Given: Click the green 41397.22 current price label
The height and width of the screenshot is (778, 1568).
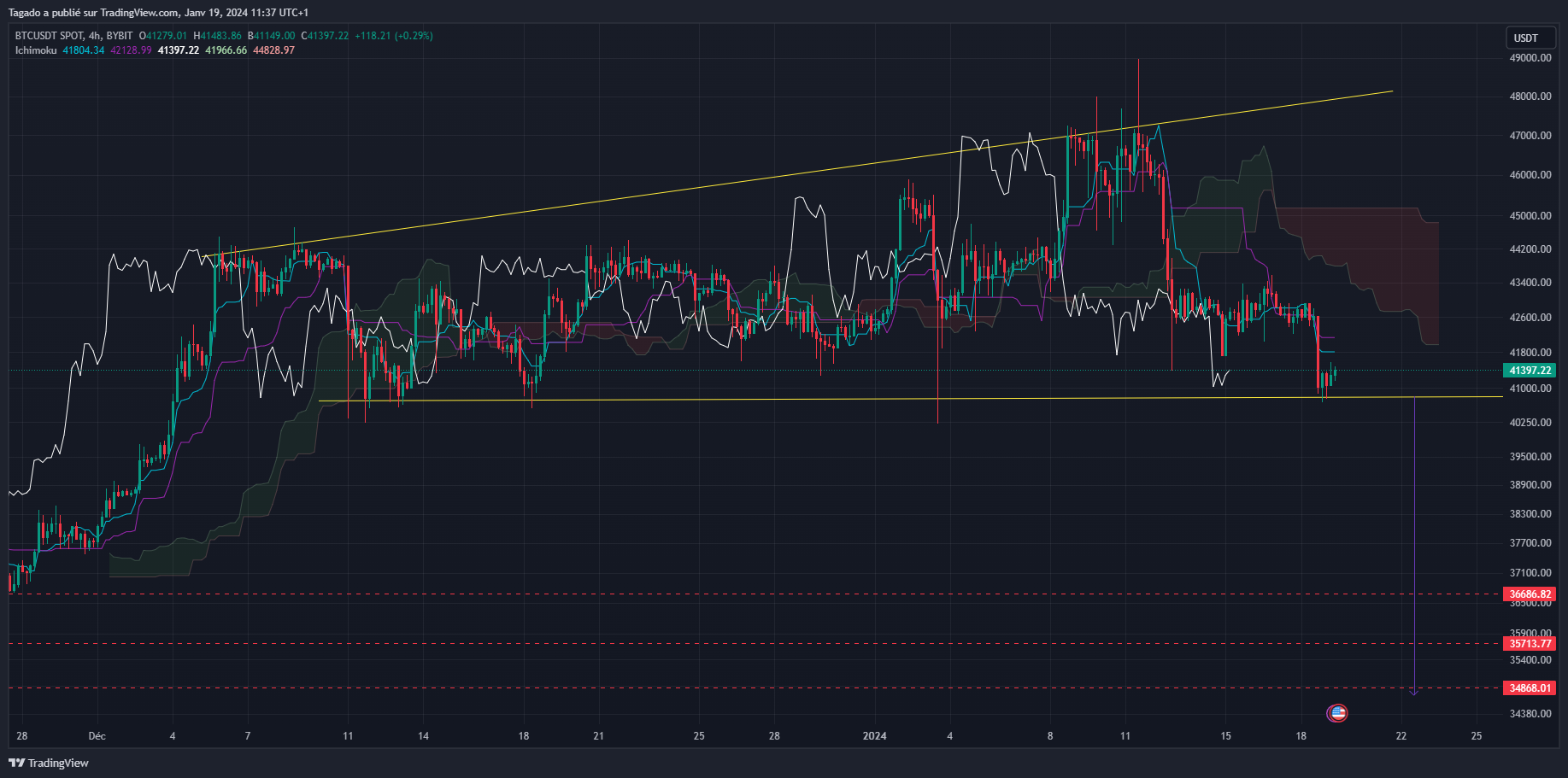Looking at the screenshot, I should click(1530, 370).
